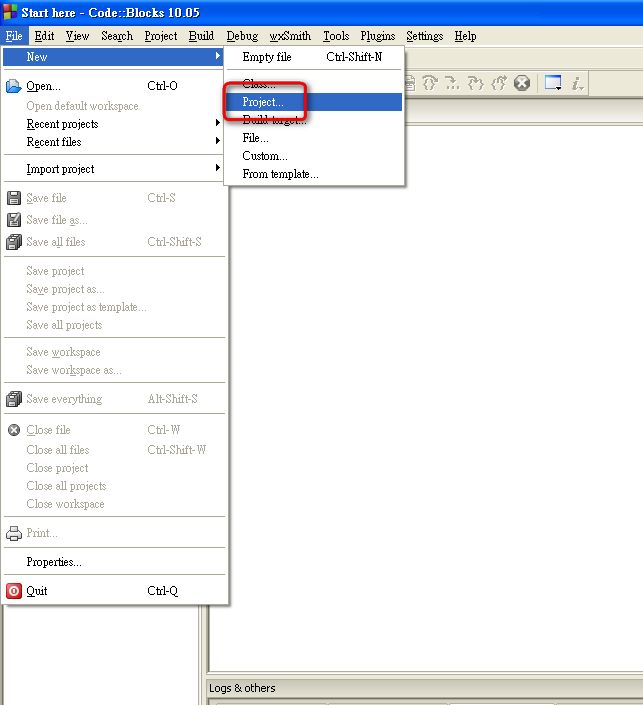The height and width of the screenshot is (705, 643).
Task: Click the printer icon beside Print...
Action: 14,533
